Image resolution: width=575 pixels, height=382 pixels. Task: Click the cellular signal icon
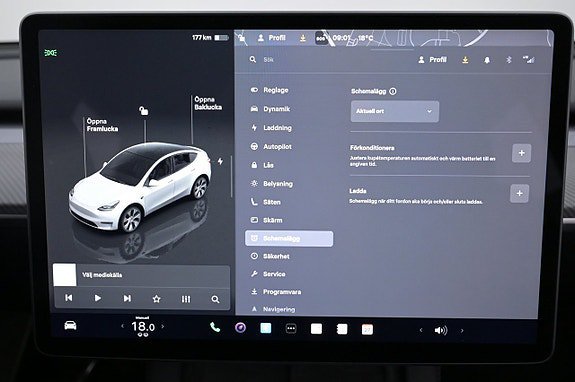coord(529,60)
